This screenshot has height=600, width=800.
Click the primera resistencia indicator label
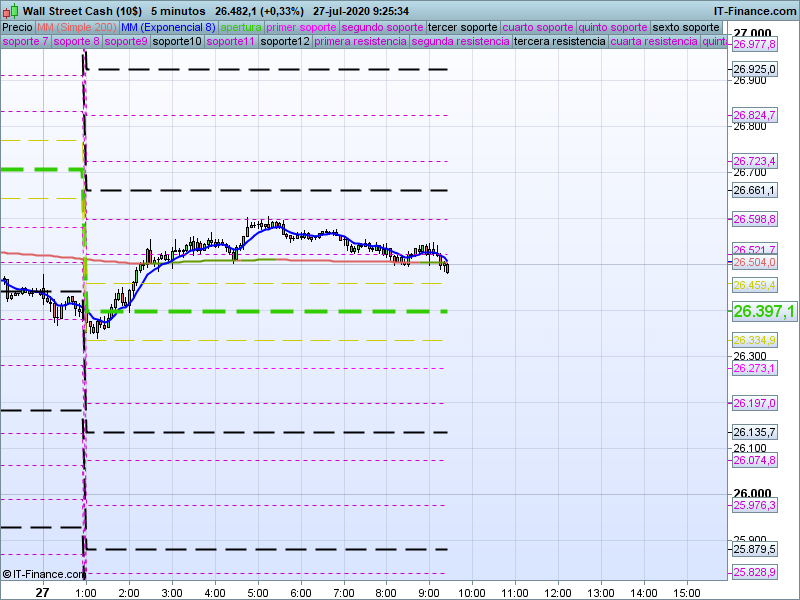[360, 42]
